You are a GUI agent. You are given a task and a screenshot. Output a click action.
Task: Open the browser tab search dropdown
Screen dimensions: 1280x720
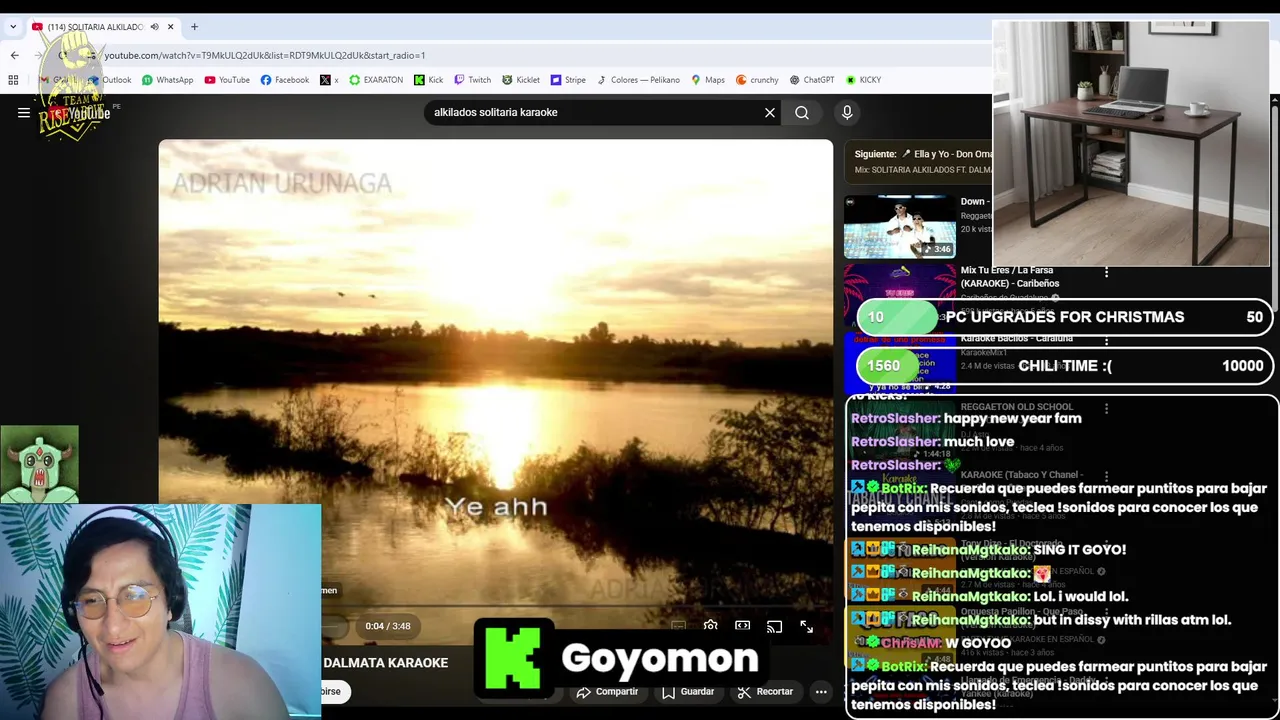coord(13,27)
